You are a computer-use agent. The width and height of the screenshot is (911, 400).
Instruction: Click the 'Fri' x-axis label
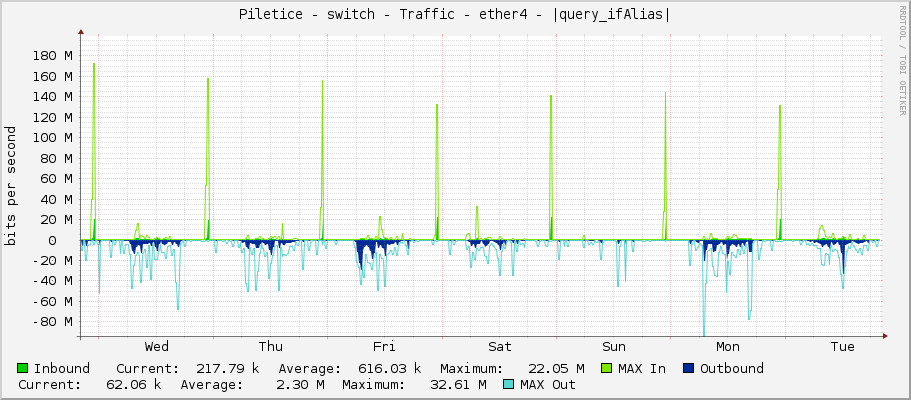point(385,347)
